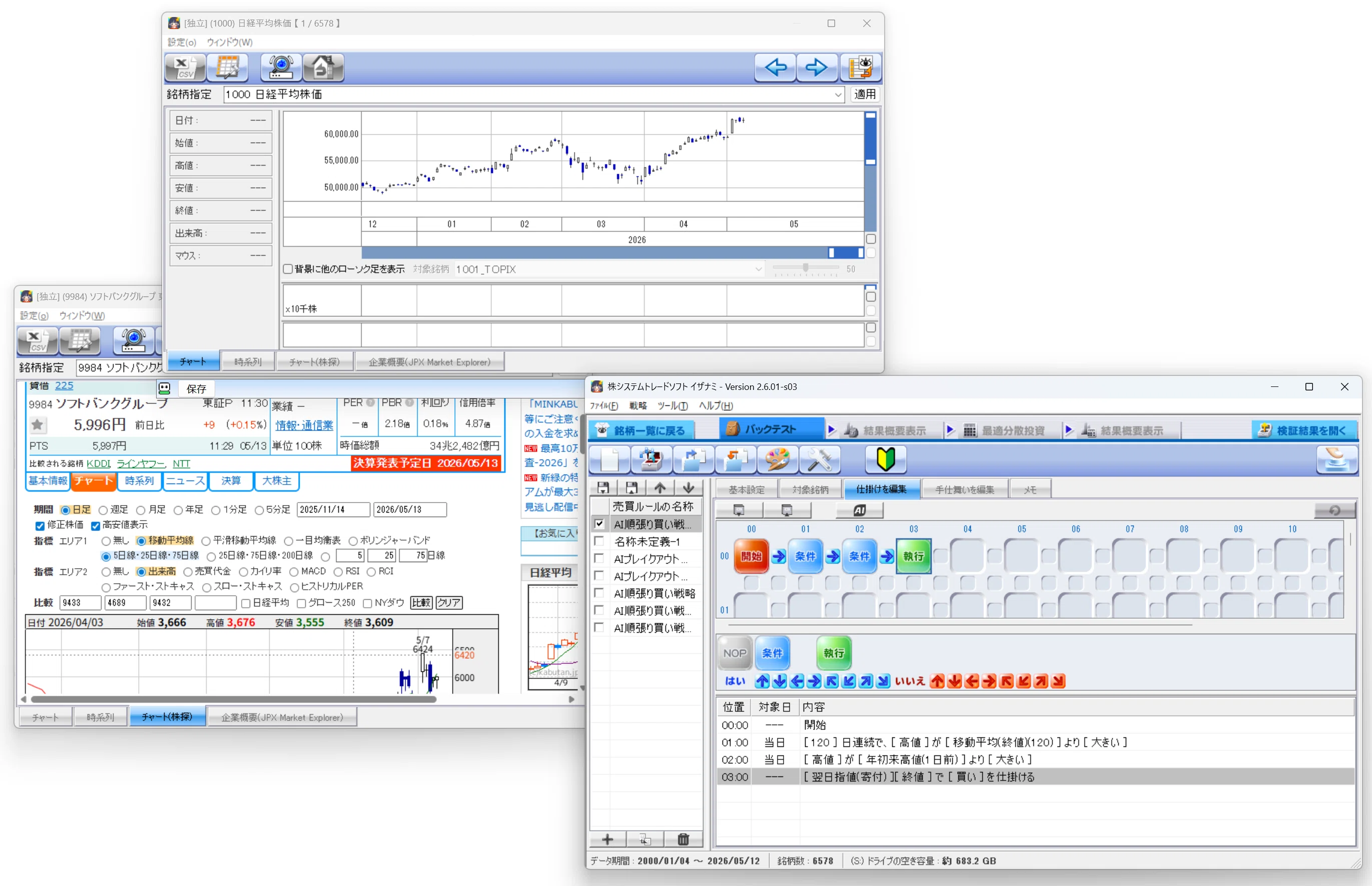Check the NYダウ comparison checkbox
This screenshot has height=886, width=1372.
point(367,603)
